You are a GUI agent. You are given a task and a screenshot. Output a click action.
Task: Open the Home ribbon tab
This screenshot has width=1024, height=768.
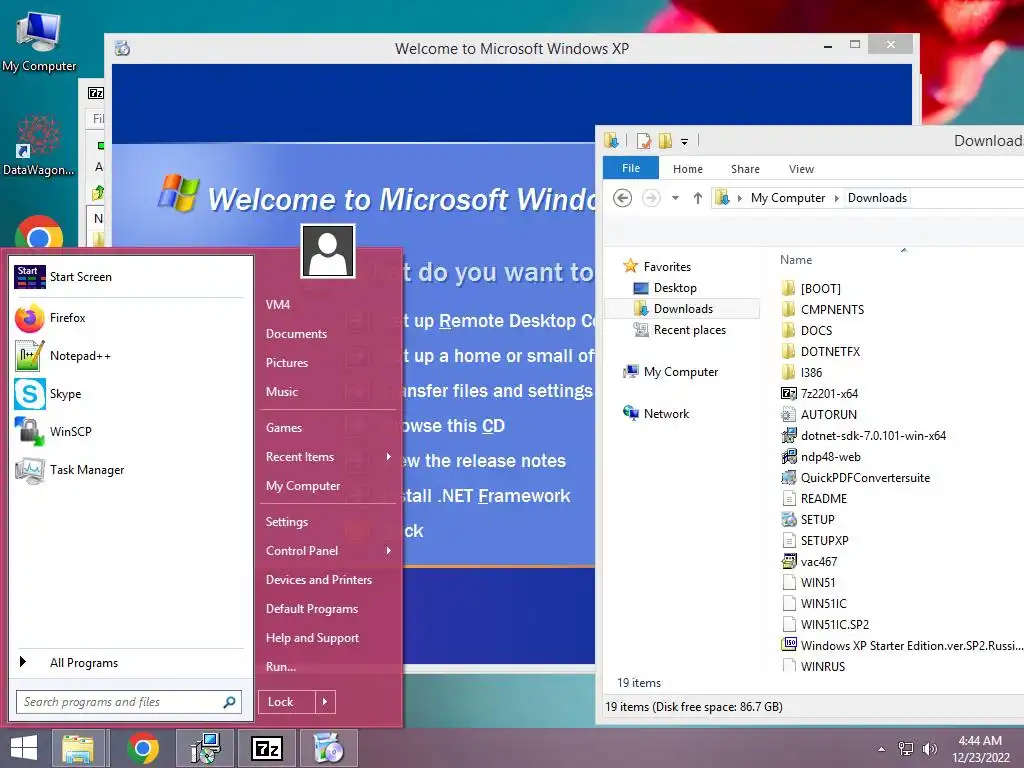(688, 169)
